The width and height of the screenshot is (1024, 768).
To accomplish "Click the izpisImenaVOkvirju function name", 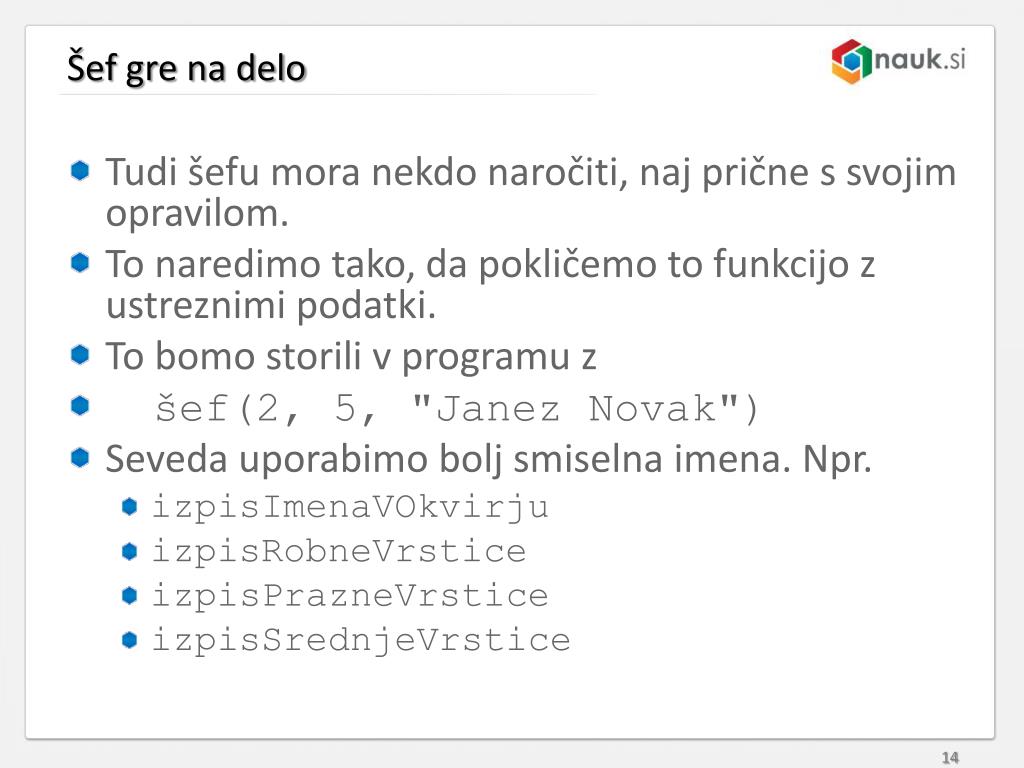I will 351,508.
